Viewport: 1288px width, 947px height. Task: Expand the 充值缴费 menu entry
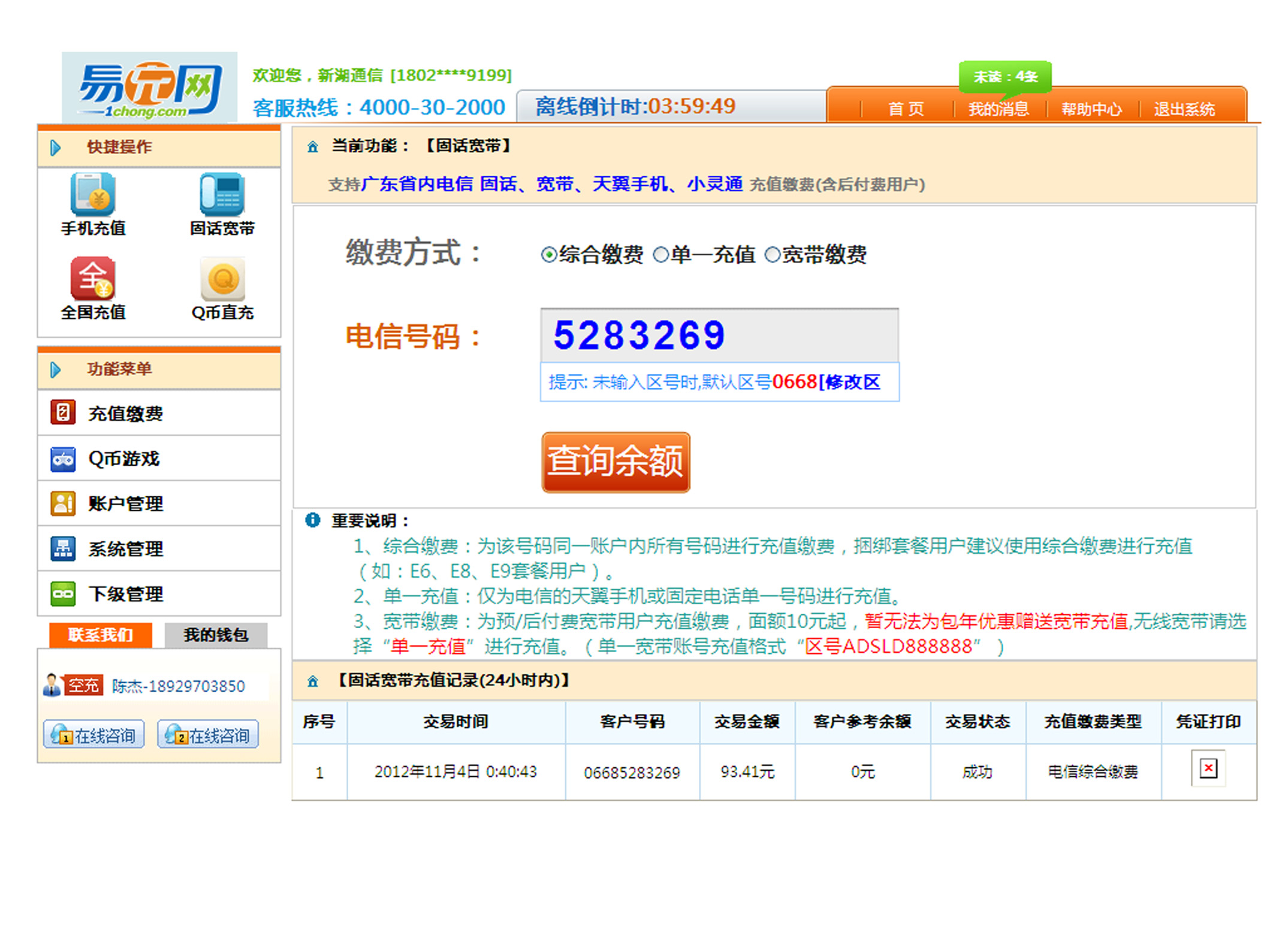pyautogui.click(x=125, y=414)
